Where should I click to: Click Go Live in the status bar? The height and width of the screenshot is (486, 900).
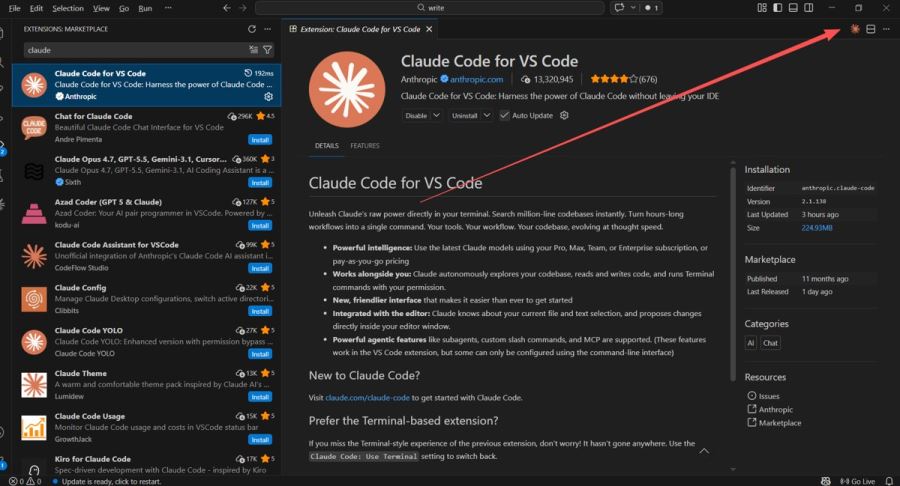click(858, 481)
